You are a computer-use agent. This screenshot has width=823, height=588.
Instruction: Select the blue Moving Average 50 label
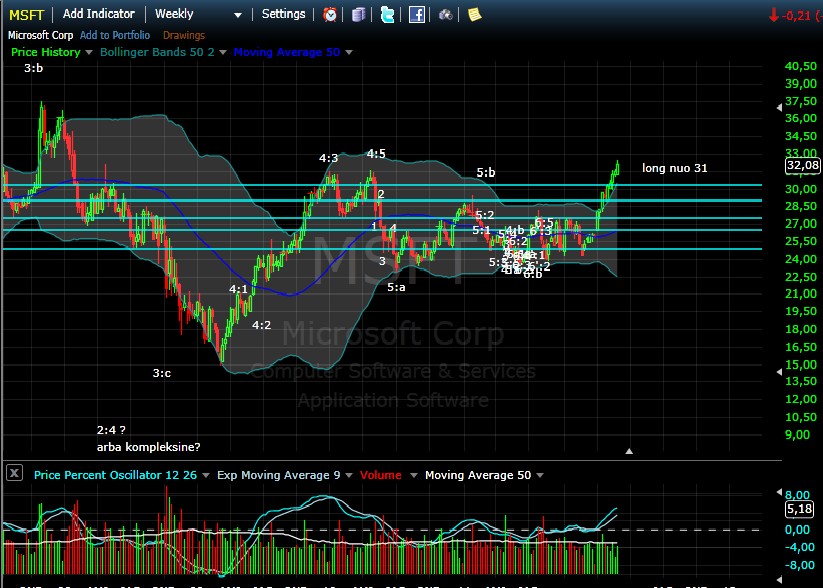(x=287, y=52)
